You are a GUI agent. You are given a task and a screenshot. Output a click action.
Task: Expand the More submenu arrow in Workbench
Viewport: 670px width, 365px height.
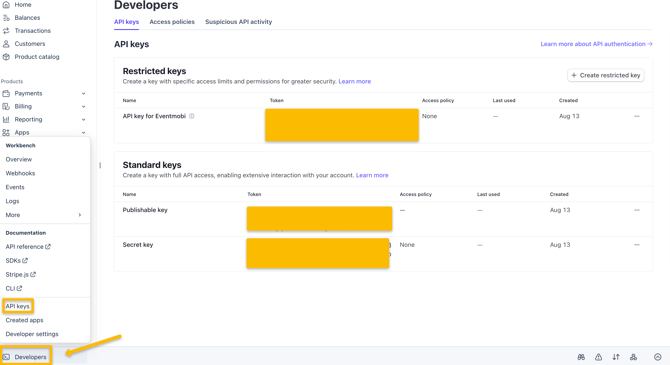tap(80, 215)
